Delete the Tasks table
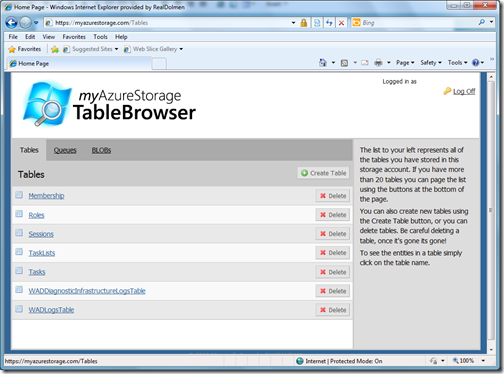 click(x=333, y=272)
